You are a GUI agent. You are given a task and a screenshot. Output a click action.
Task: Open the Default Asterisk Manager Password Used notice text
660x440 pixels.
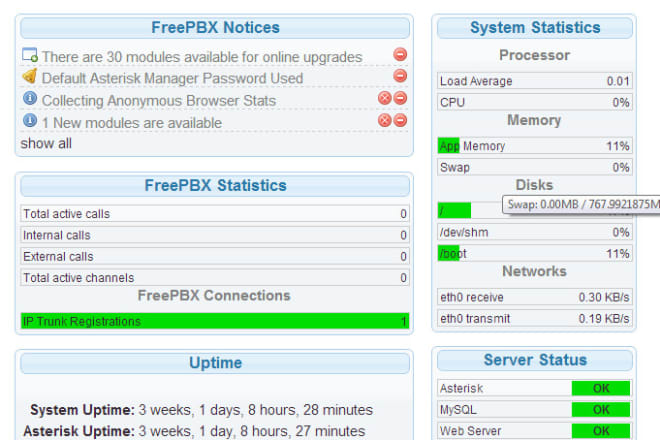(x=172, y=78)
